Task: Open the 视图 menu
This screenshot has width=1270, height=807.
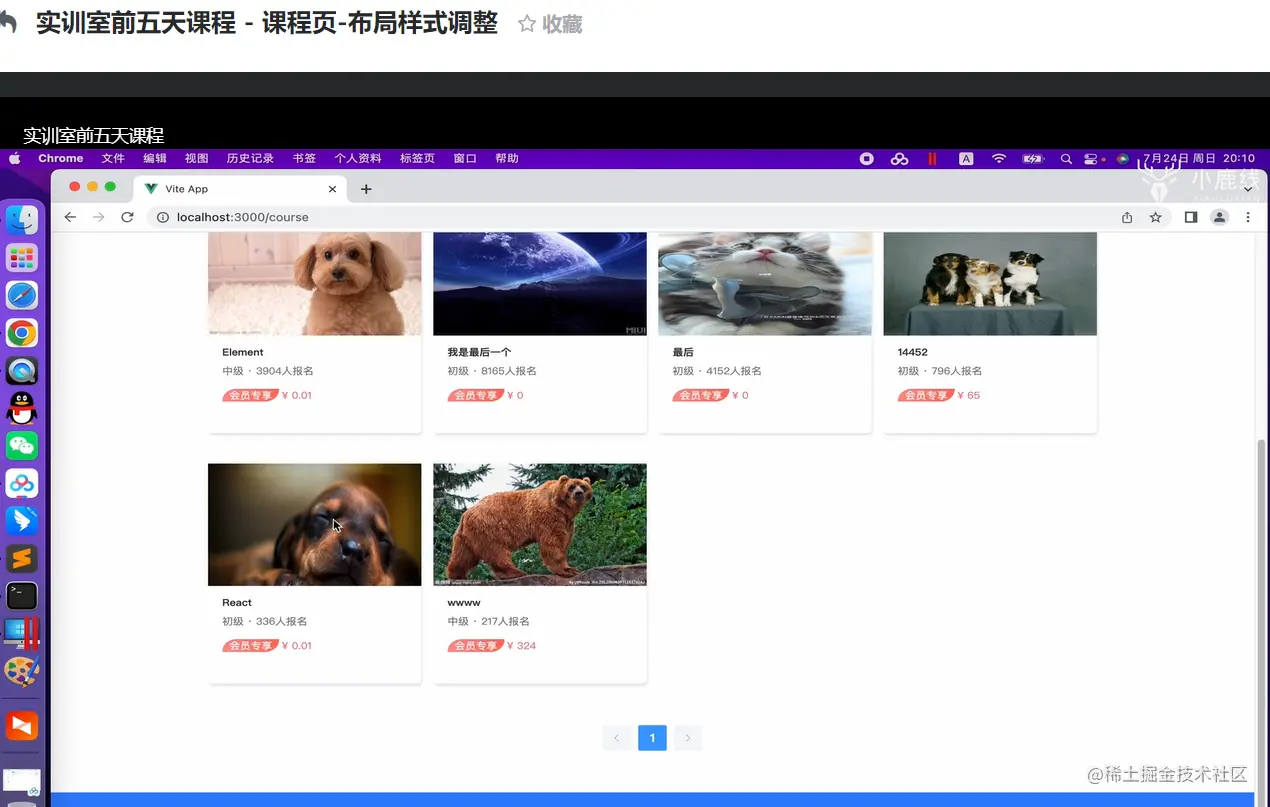Action: point(196,158)
